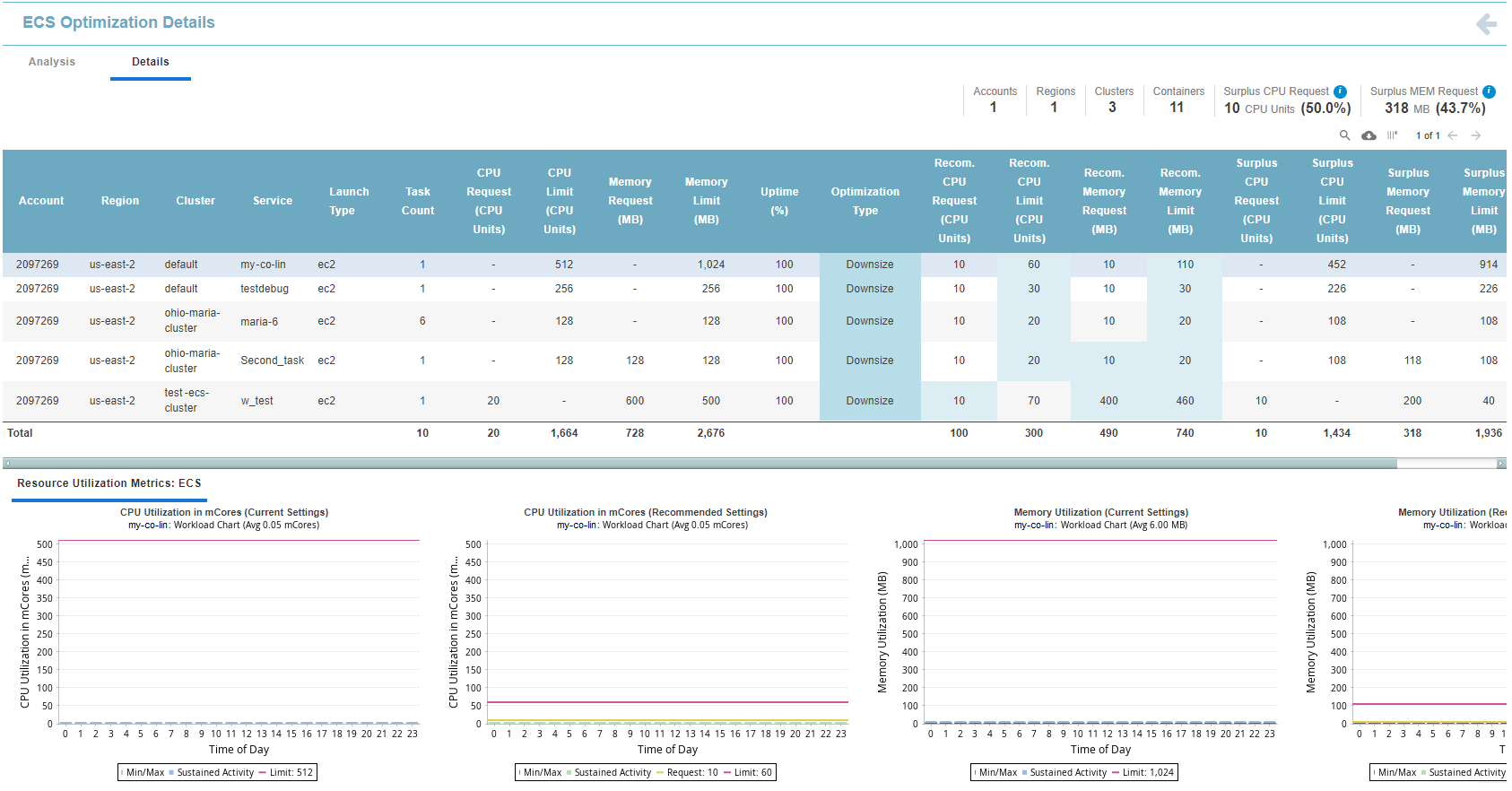Switch to the Analysis tab
This screenshot has height=791, width=1512.
(52, 62)
